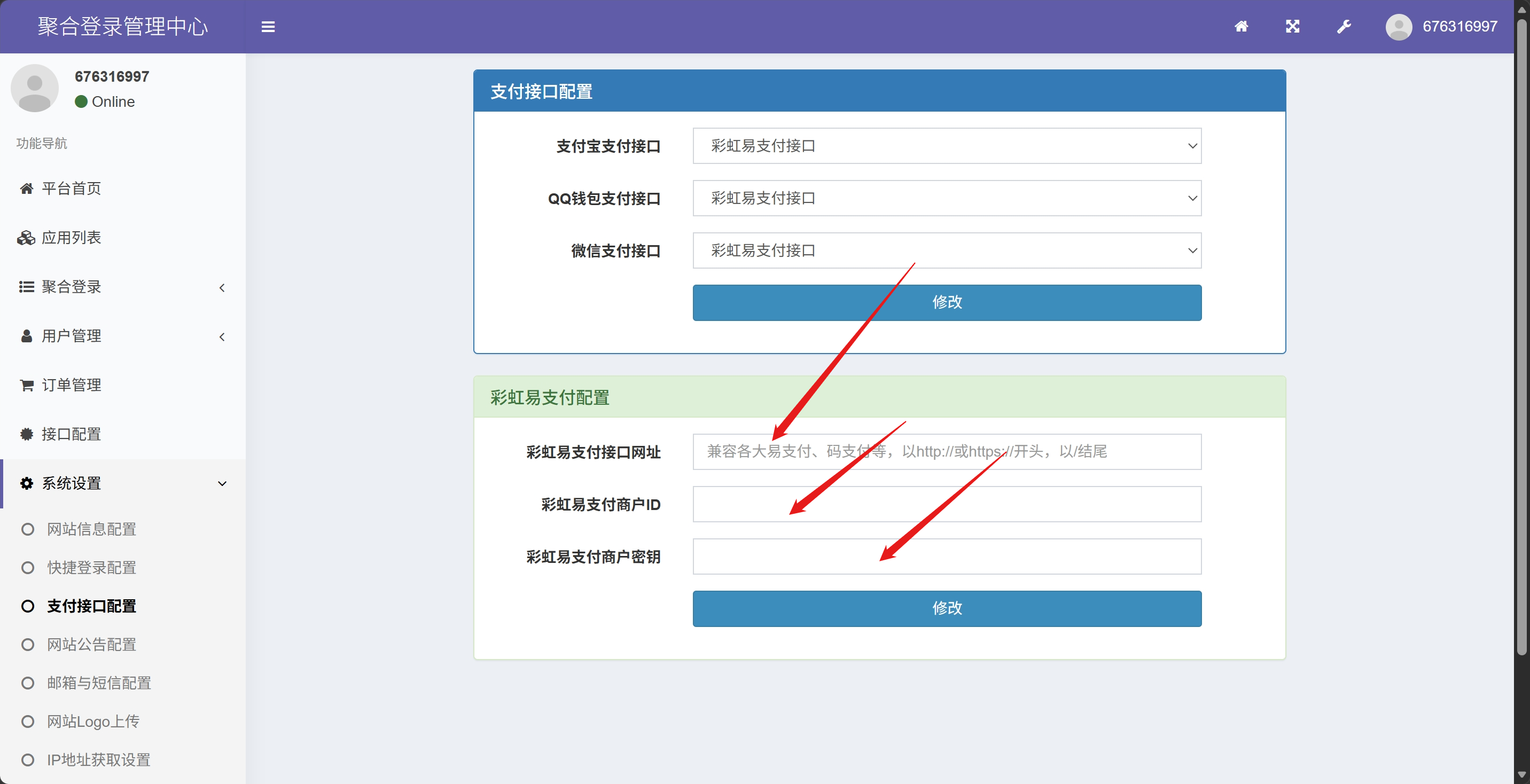The height and width of the screenshot is (784, 1530).
Task: Click circle icon beside 快捷登录配置
Action: tap(28, 568)
